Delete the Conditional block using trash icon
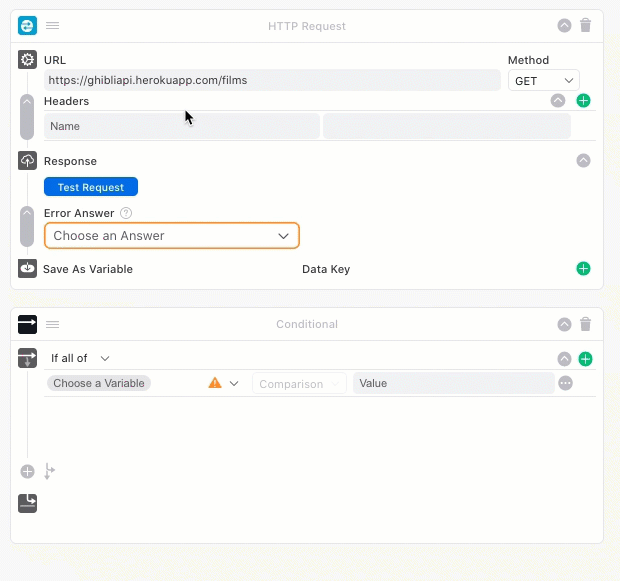 click(x=586, y=324)
